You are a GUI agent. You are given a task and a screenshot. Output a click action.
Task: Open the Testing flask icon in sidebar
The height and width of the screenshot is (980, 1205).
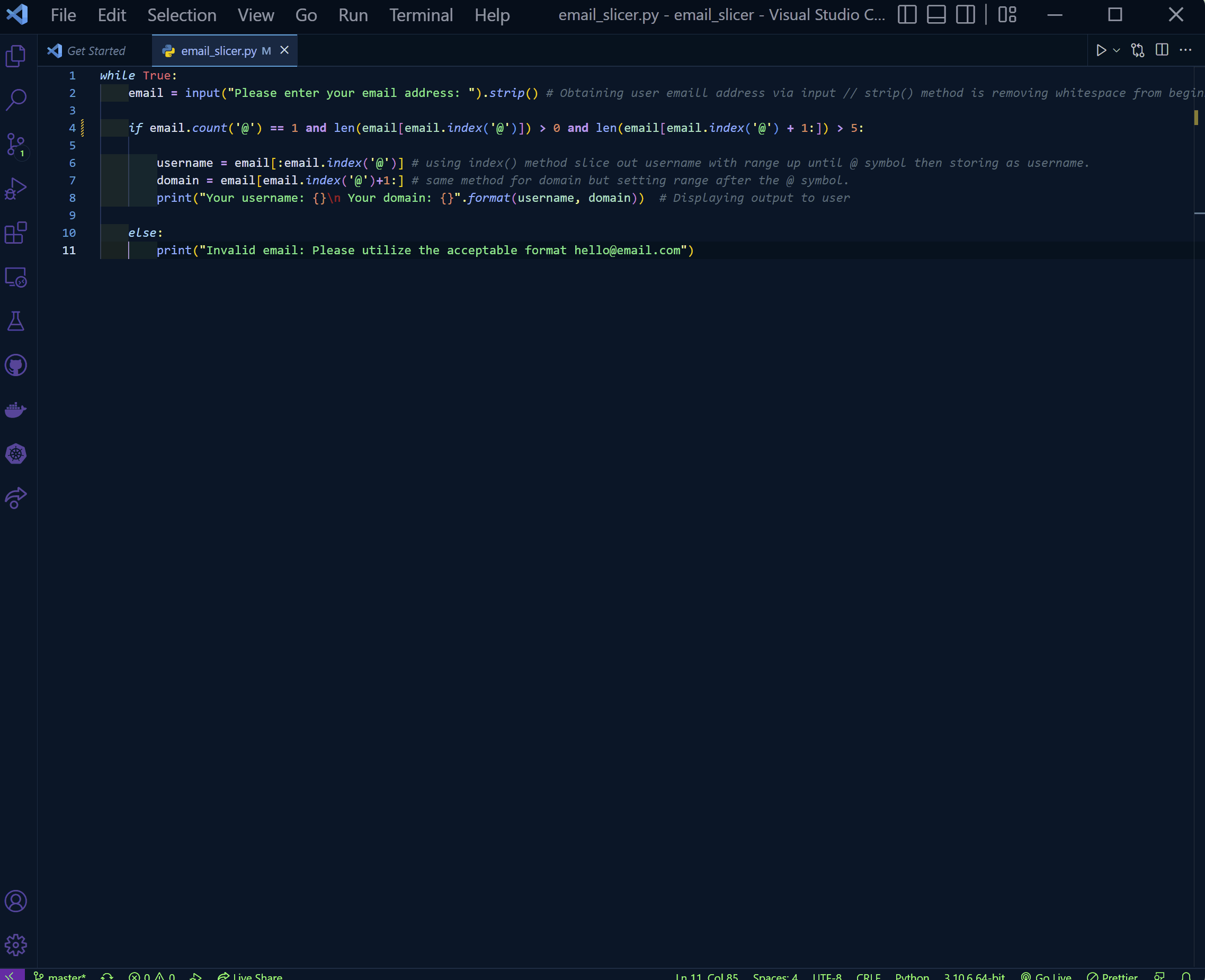tap(16, 321)
